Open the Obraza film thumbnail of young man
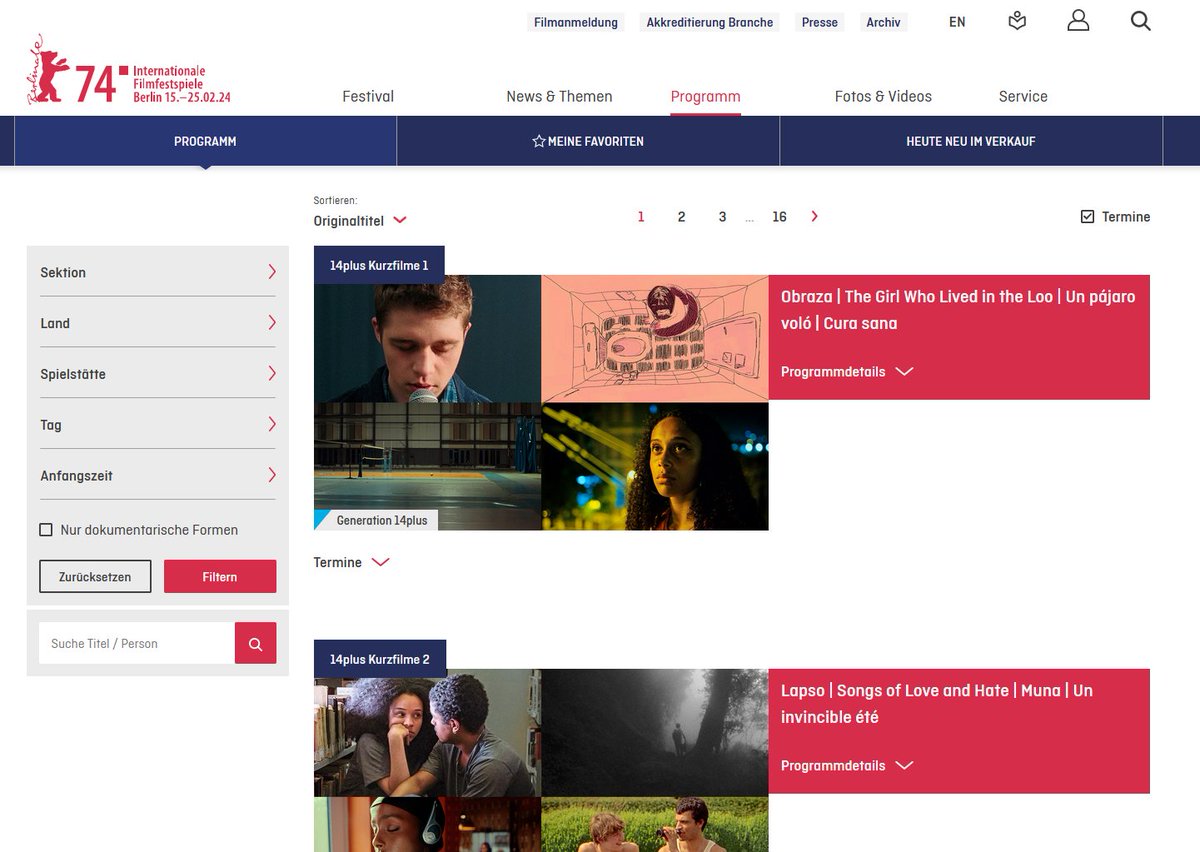The width and height of the screenshot is (1200, 852). pyautogui.click(x=427, y=339)
